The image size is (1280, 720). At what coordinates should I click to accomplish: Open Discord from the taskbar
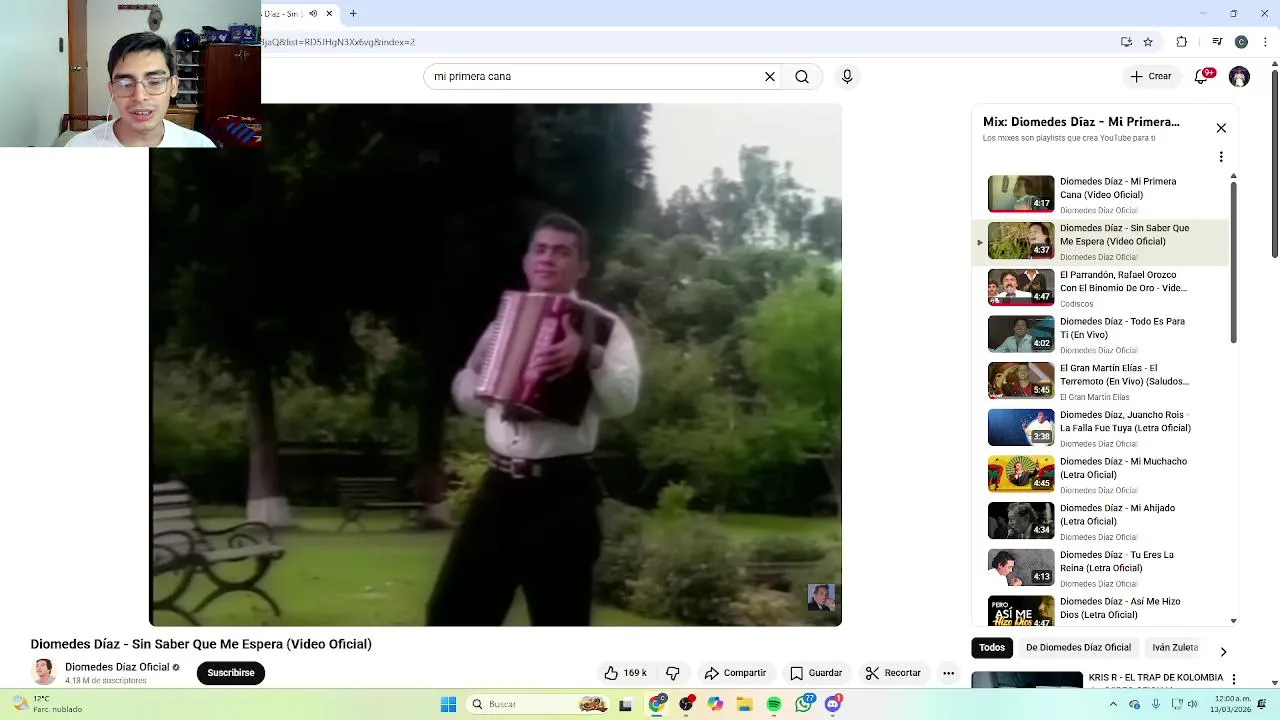[833, 704]
